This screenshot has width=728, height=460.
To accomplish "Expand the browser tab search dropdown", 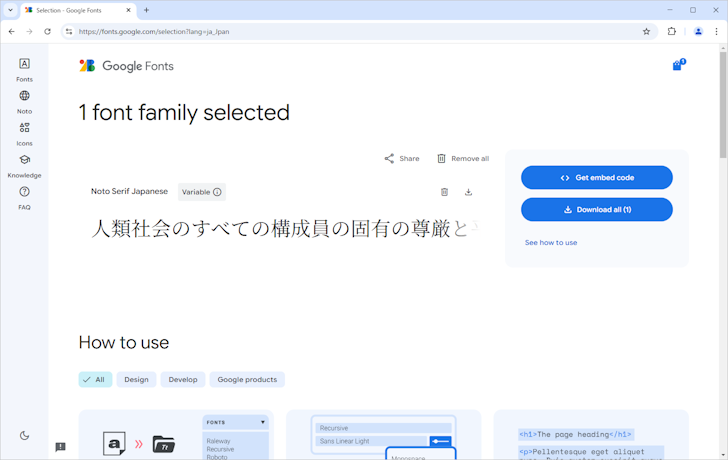I will click(x=10, y=10).
